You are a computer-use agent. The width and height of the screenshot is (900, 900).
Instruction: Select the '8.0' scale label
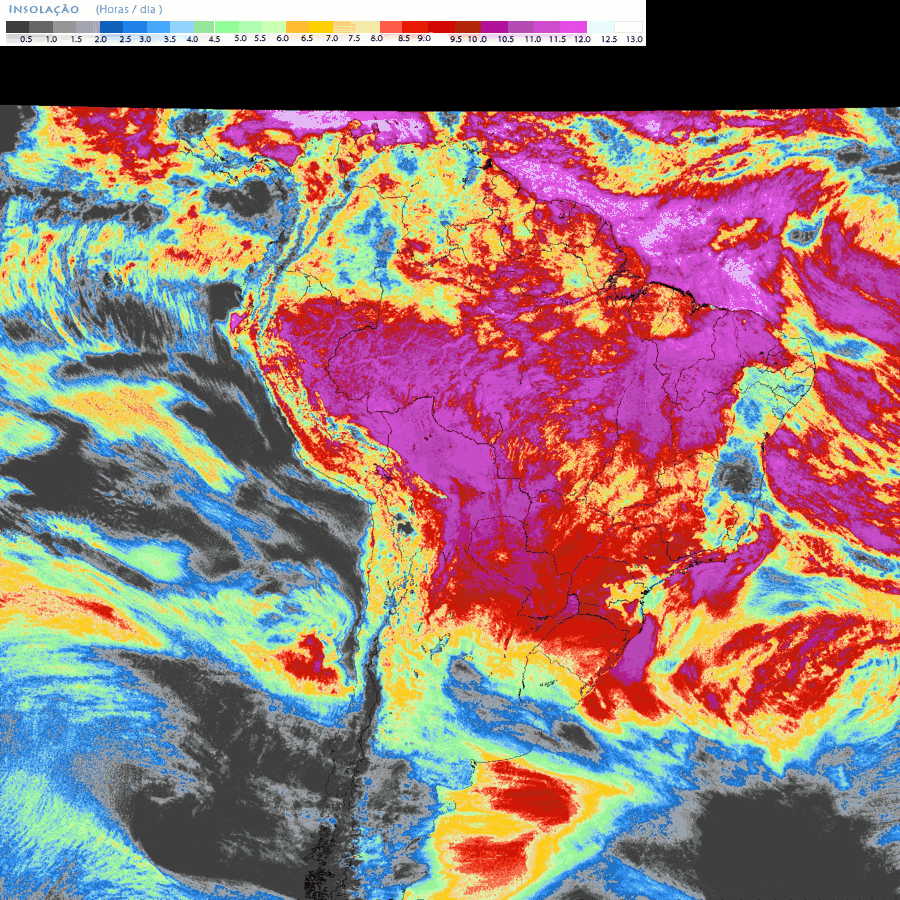pos(377,38)
